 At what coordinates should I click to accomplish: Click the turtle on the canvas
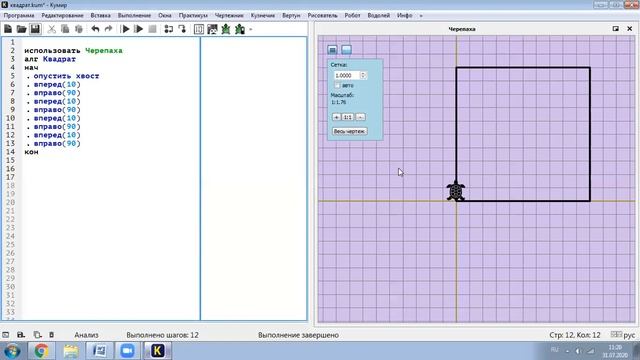(456, 191)
